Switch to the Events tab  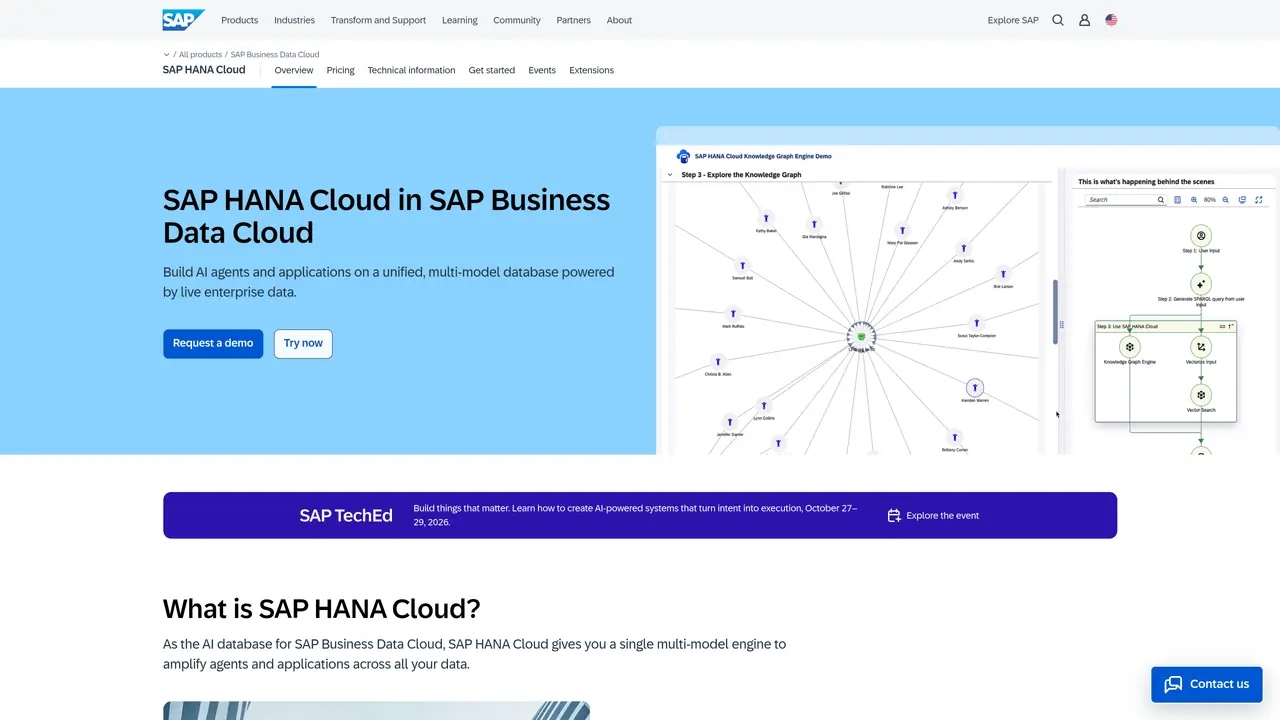[x=542, y=70]
